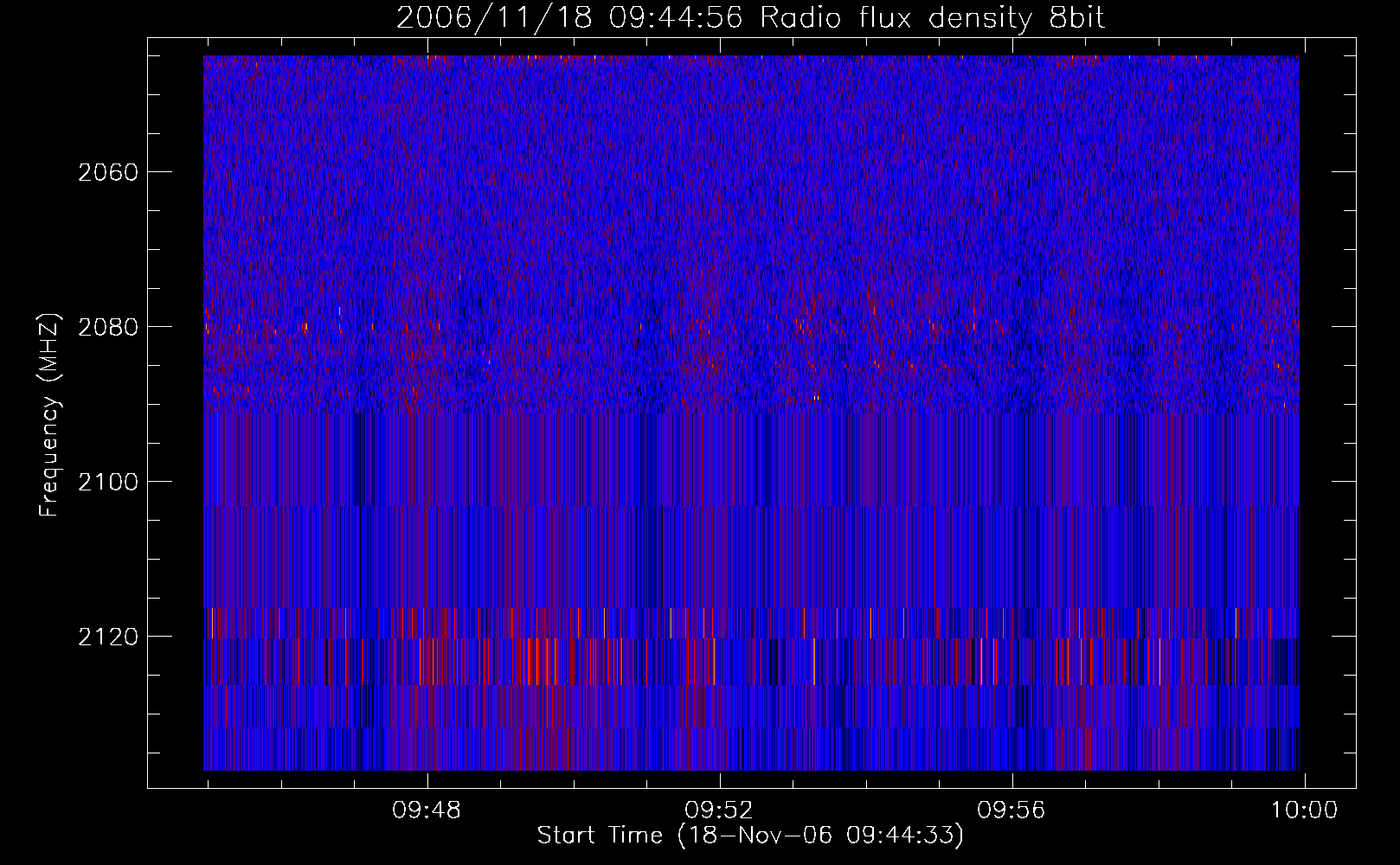
Task: Select the 2120 frequency tick label
Action: (x=107, y=637)
